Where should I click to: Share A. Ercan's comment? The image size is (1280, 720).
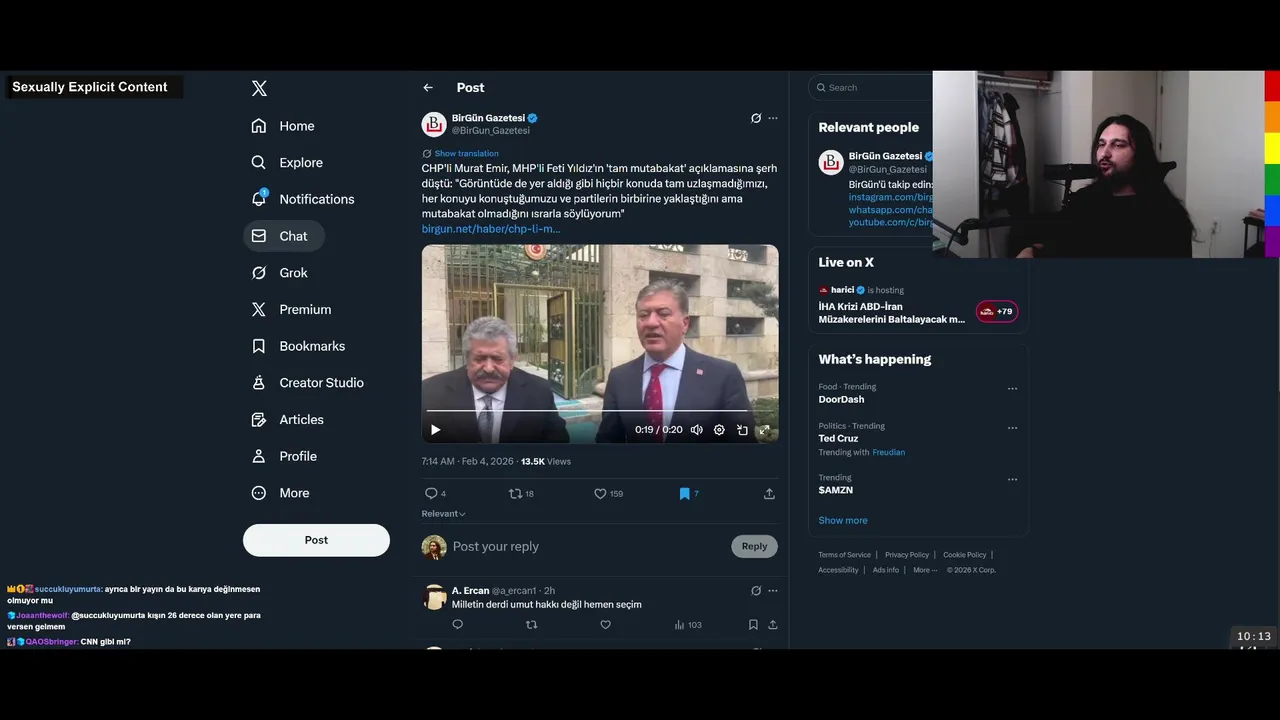tap(772, 624)
